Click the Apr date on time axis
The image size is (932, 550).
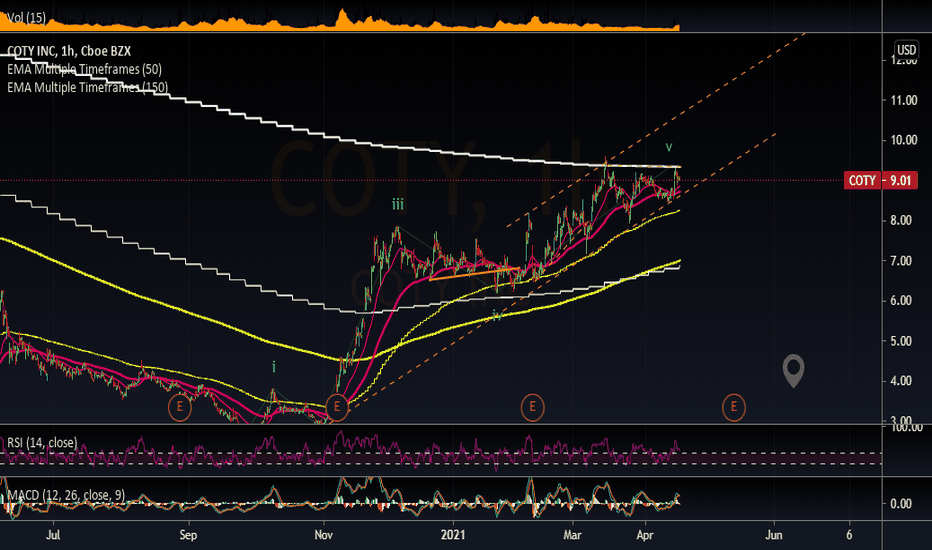pos(645,535)
